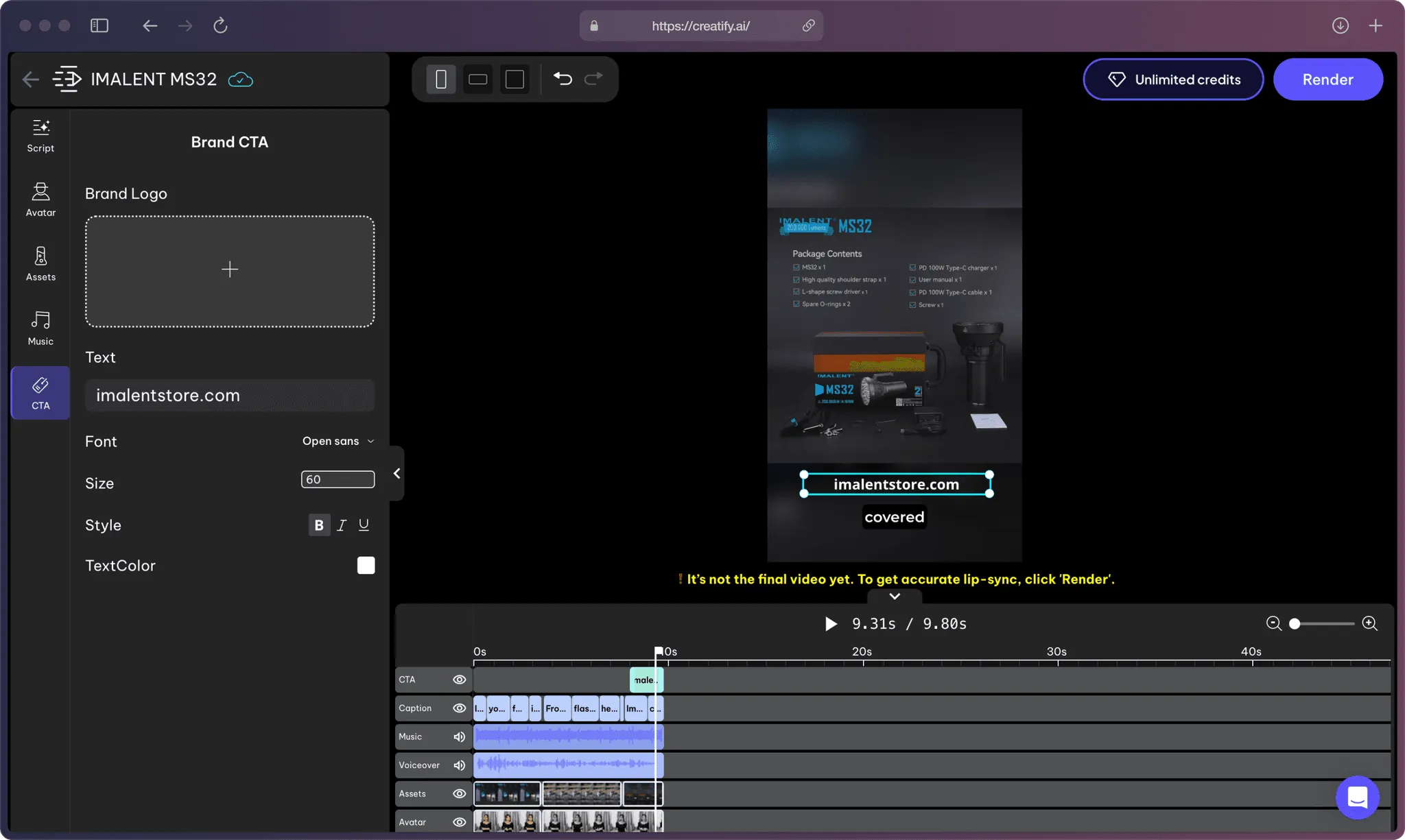Zoom in the timeline
This screenshot has height=840, width=1405.
pos(1370,623)
